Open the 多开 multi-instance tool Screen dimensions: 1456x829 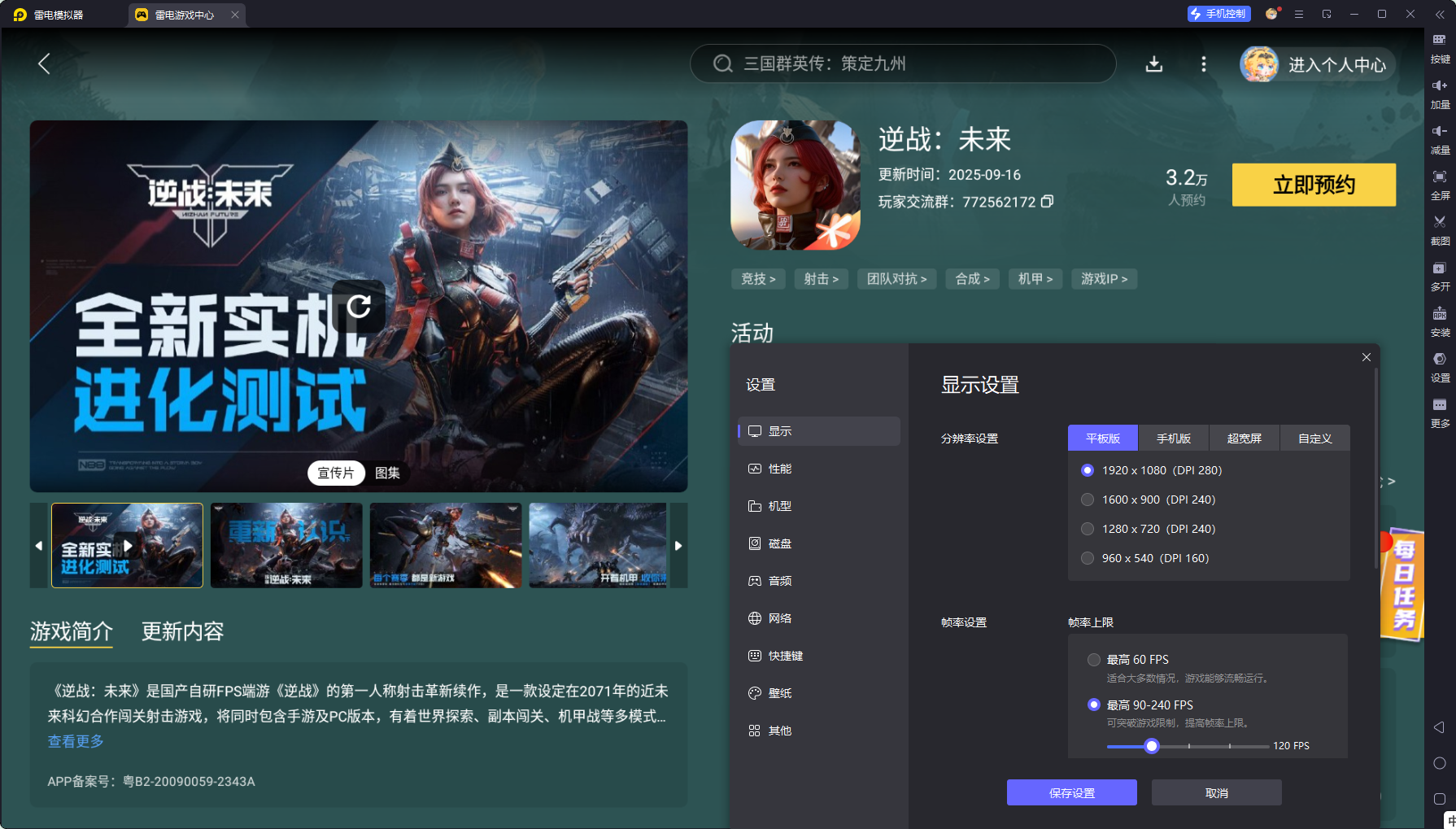tap(1440, 276)
